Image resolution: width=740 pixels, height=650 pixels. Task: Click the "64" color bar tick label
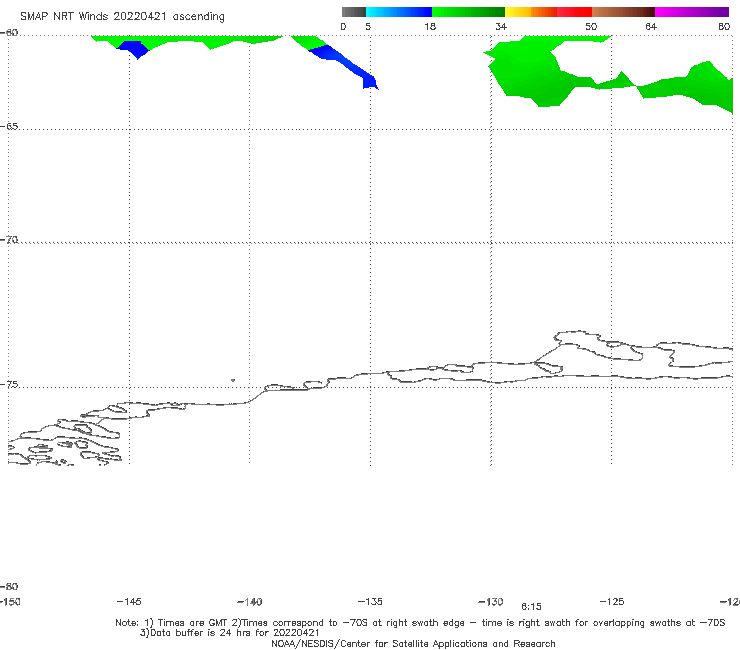[651, 26]
